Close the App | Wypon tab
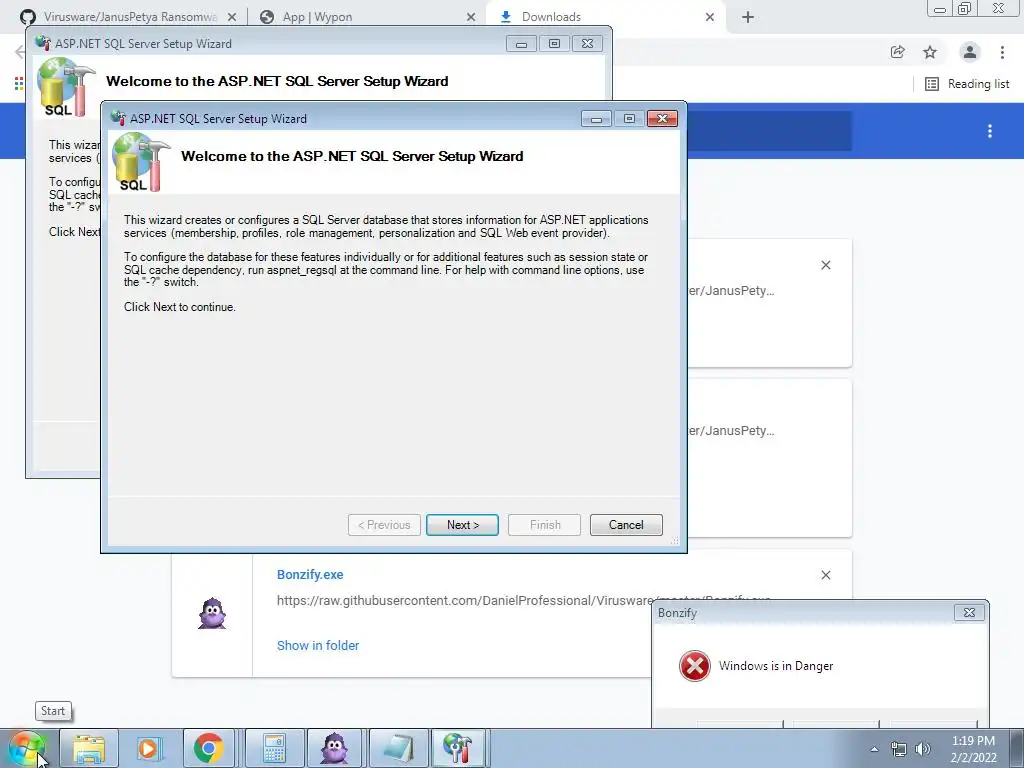The image size is (1024, 768). tap(471, 17)
